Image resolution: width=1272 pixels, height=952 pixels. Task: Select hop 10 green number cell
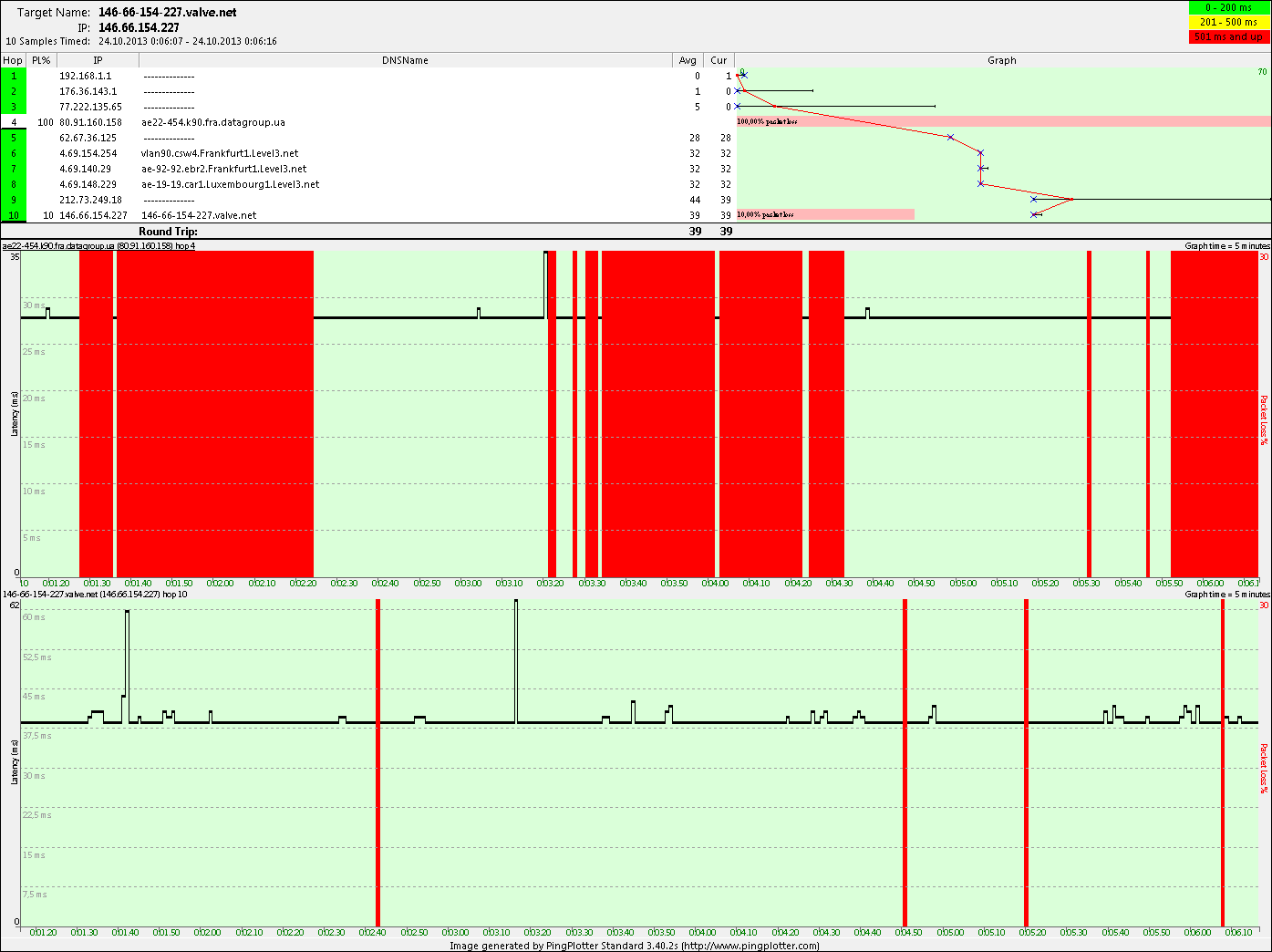tap(14, 215)
